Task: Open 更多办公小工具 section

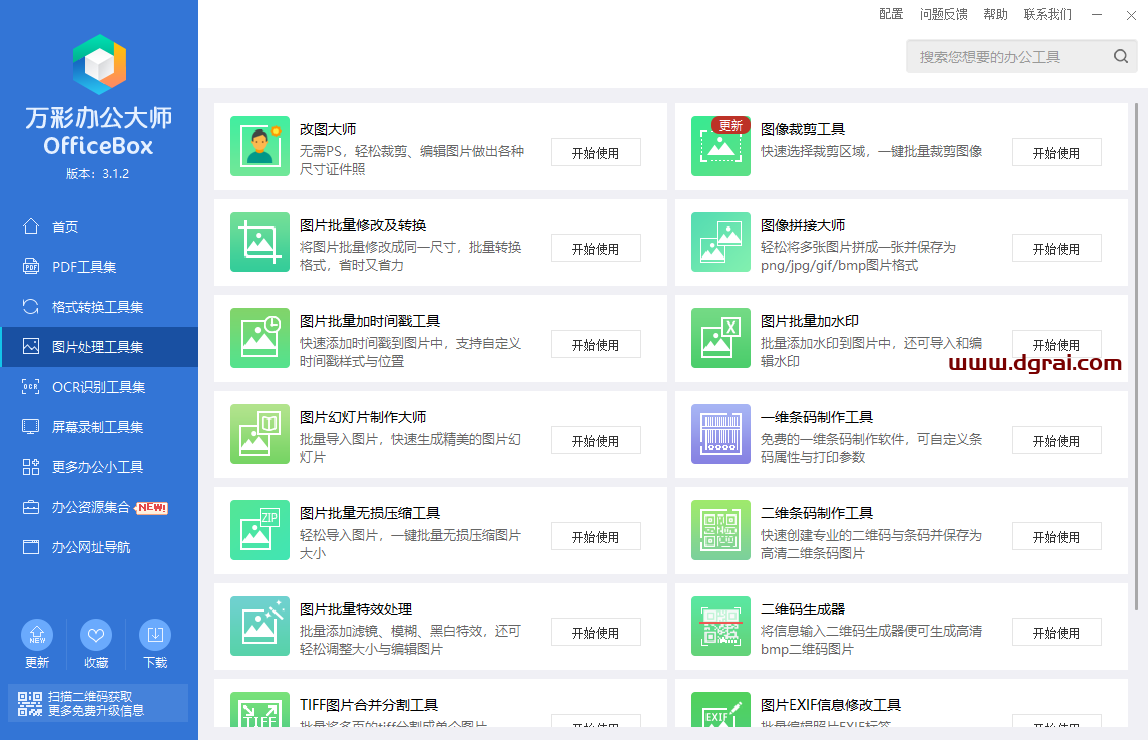Action: (x=99, y=466)
